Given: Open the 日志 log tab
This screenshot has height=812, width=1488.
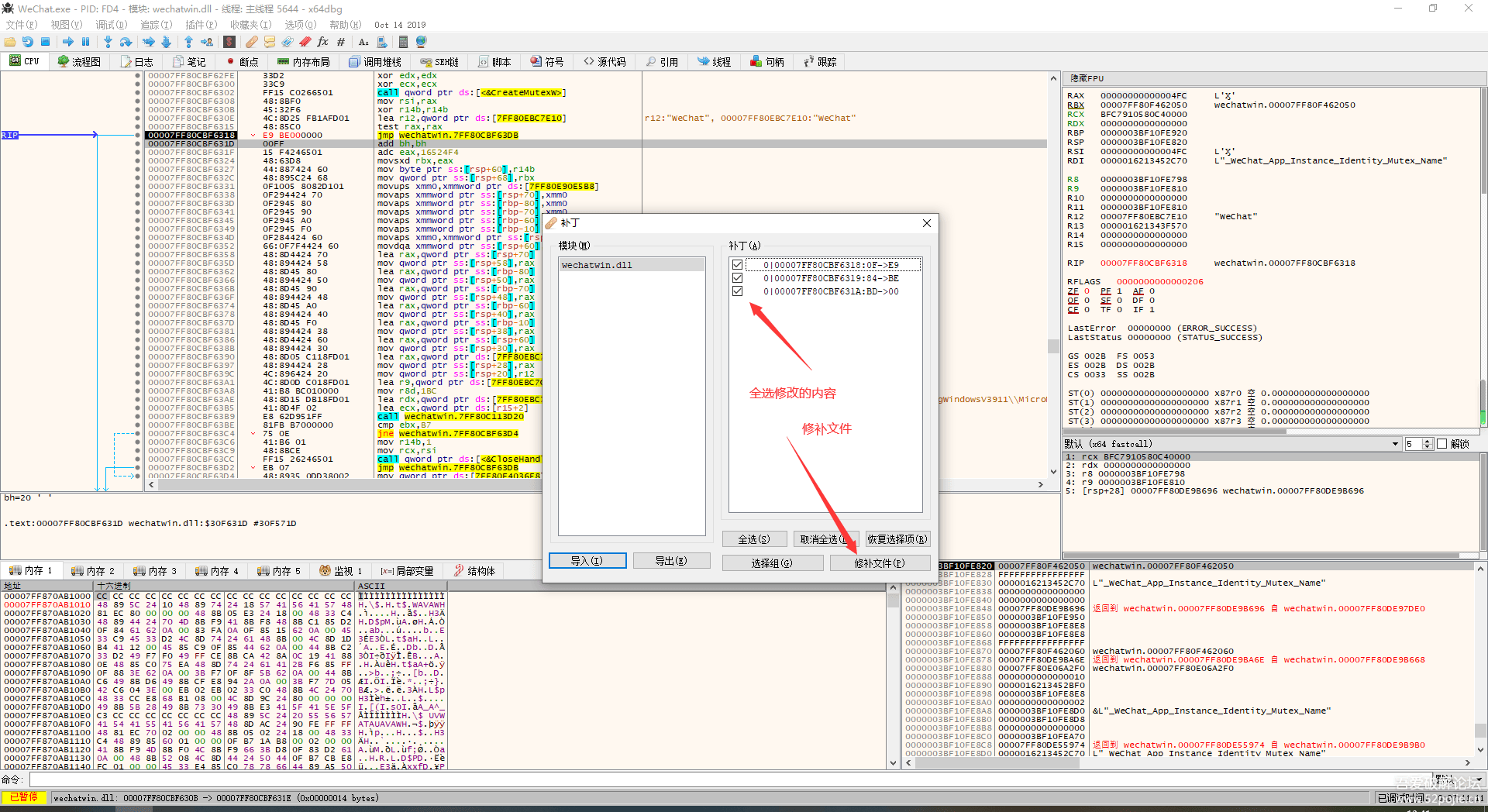Looking at the screenshot, I should [x=136, y=61].
